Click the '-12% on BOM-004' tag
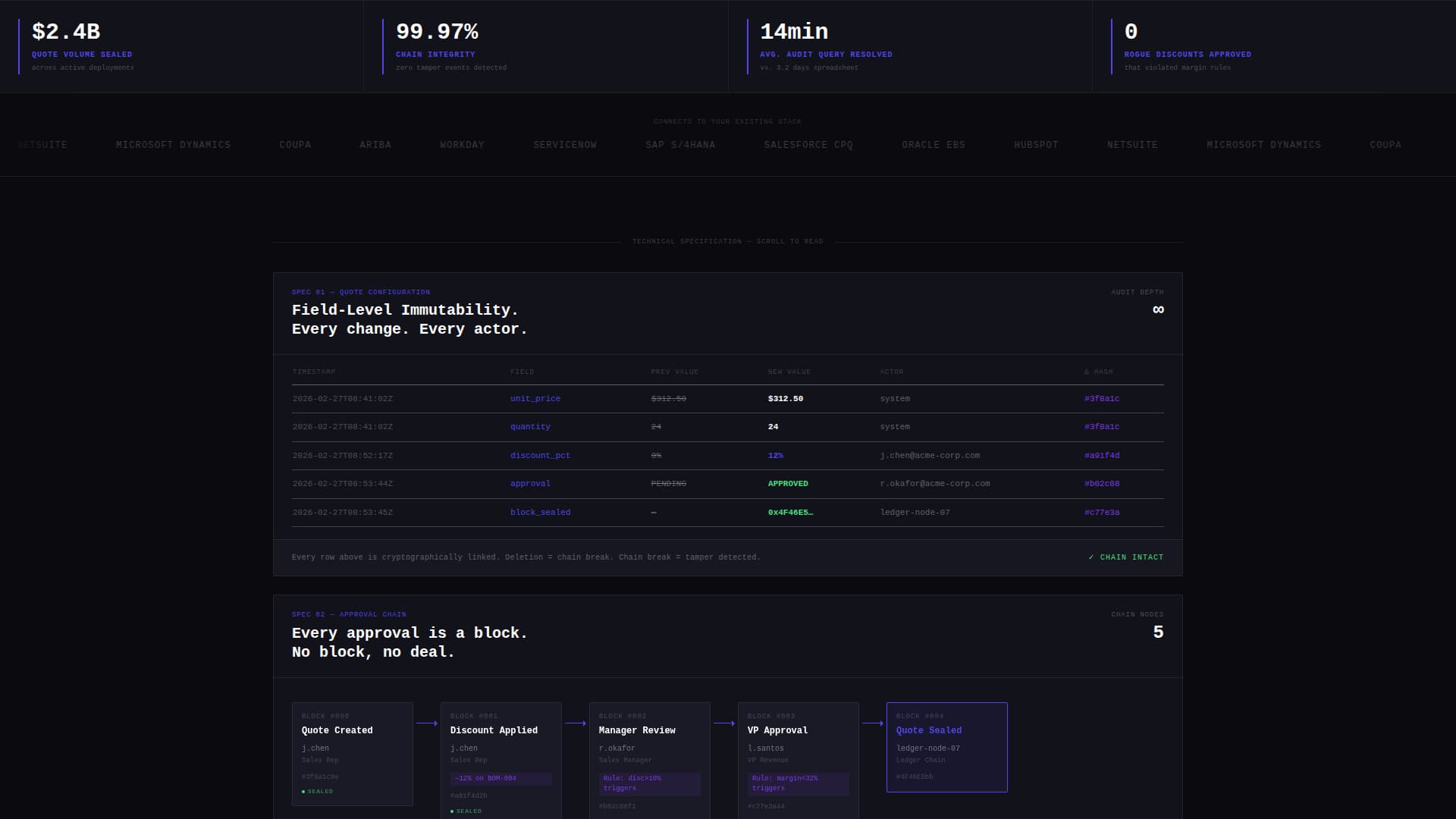This screenshot has width=1456, height=819. 501,778
